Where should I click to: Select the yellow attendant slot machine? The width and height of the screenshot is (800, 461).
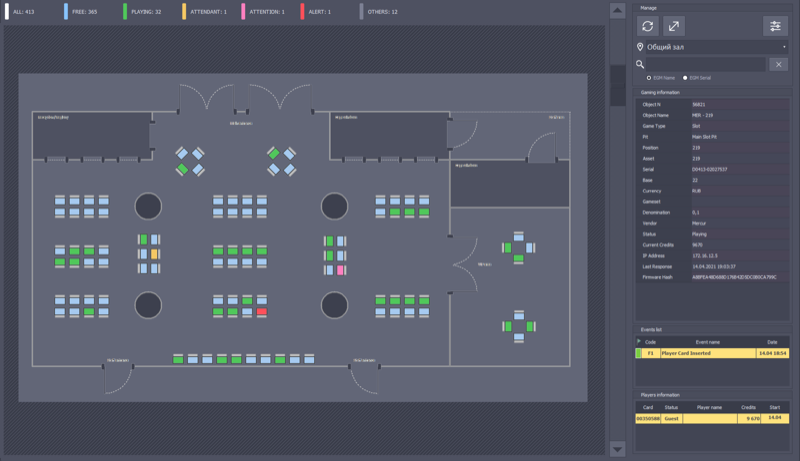point(155,255)
